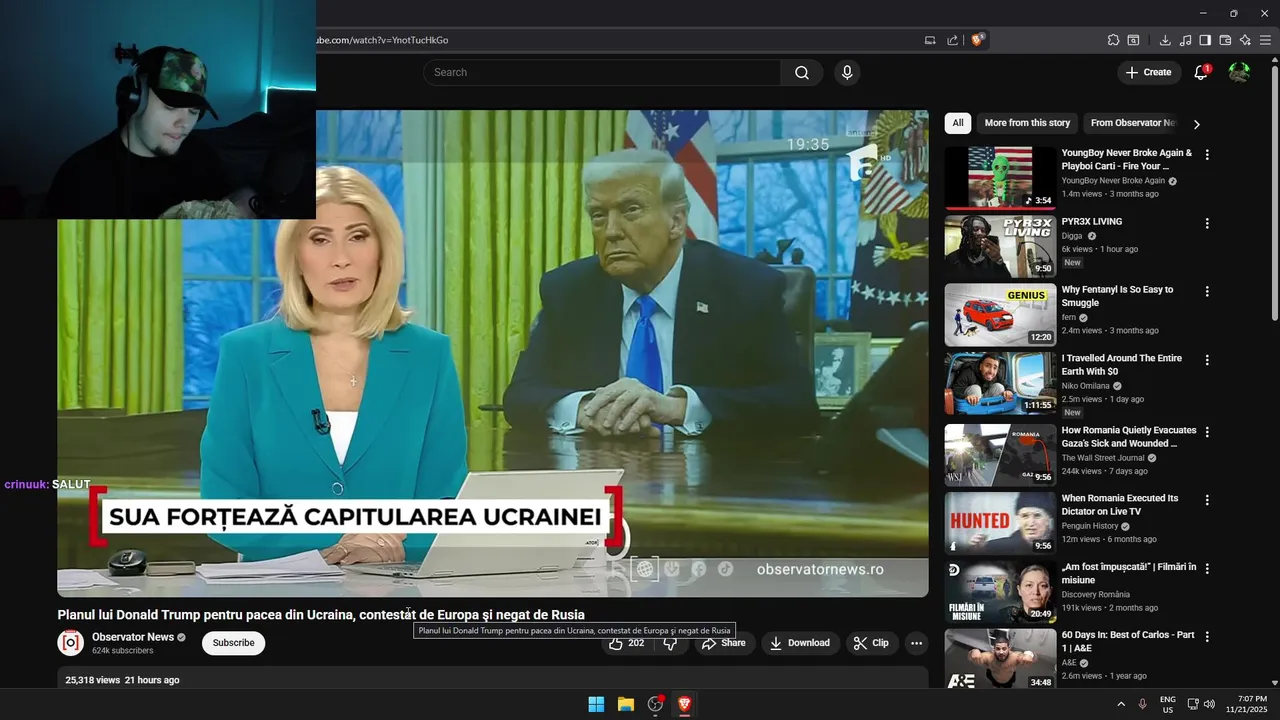
Task: Open ENG US language switcher in tray
Action: click(x=1167, y=704)
